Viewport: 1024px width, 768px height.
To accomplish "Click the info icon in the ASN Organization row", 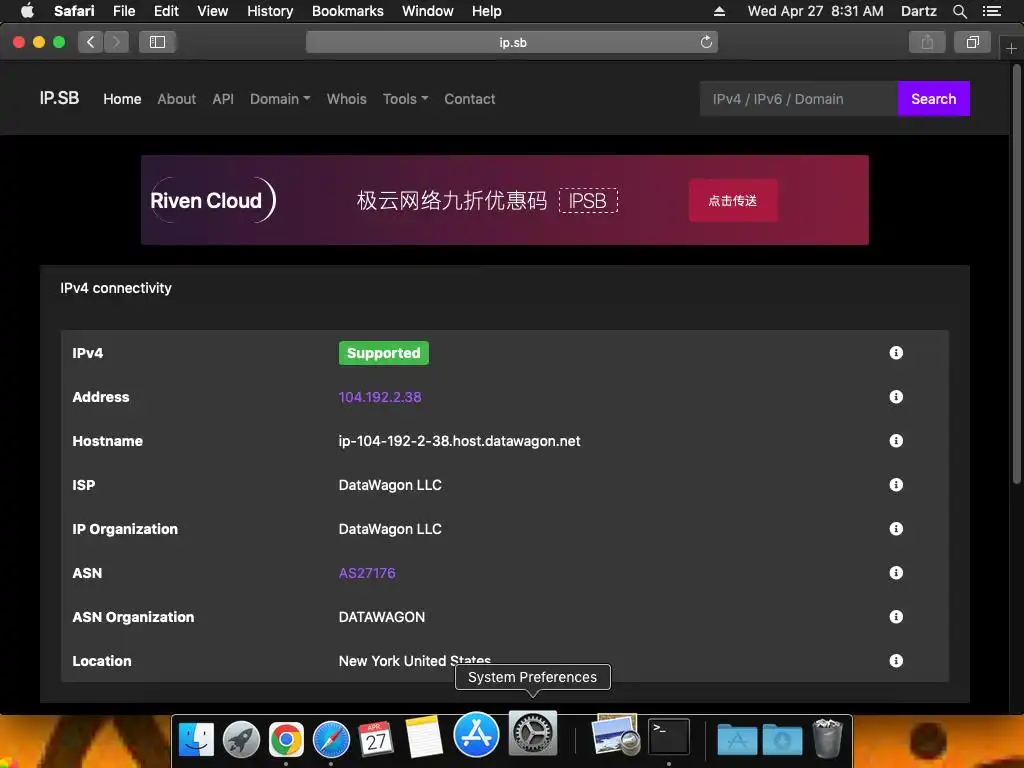I will click(896, 616).
